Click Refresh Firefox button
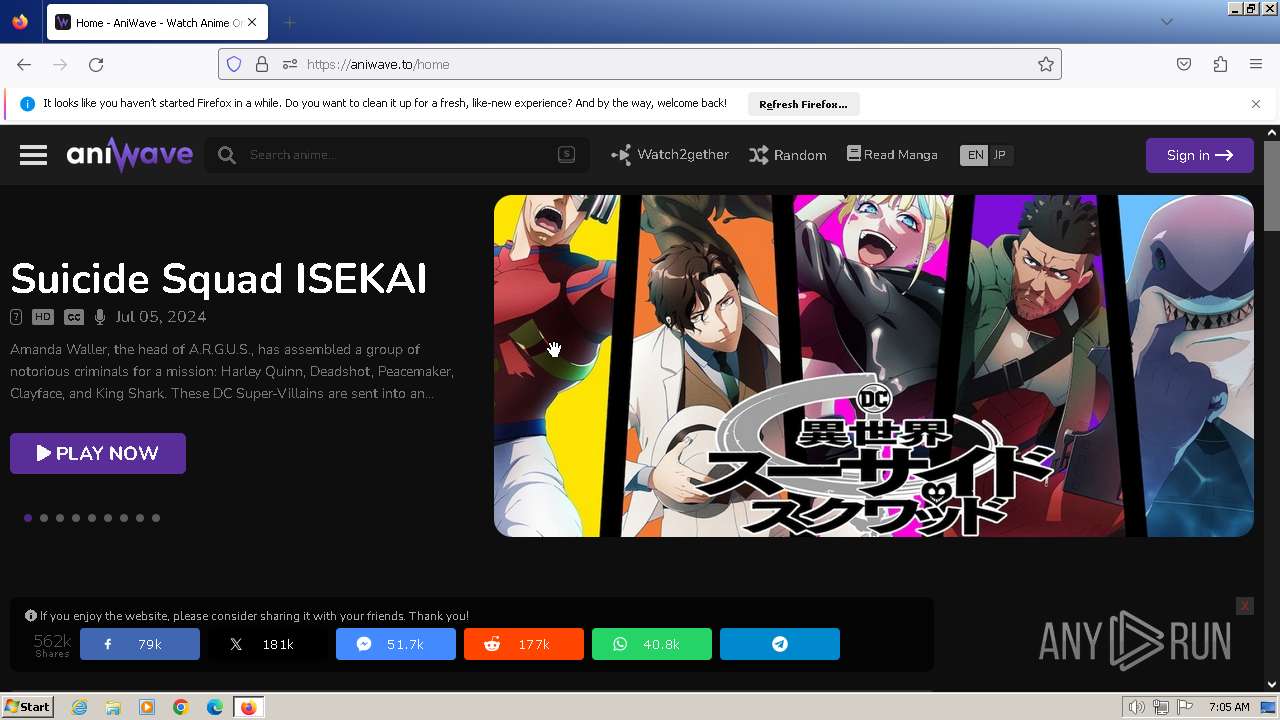 tap(803, 104)
